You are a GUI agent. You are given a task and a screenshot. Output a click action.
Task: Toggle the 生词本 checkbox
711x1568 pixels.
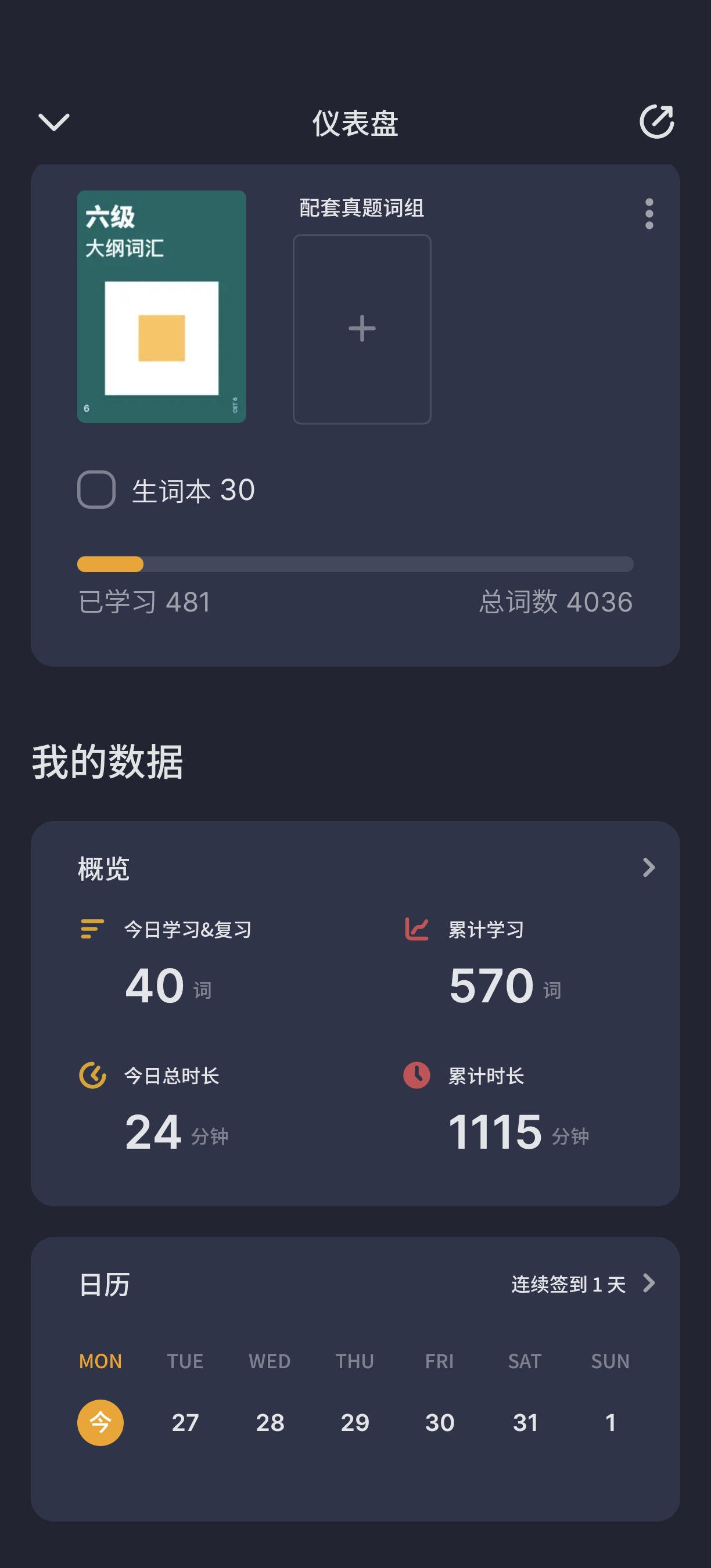(96, 490)
